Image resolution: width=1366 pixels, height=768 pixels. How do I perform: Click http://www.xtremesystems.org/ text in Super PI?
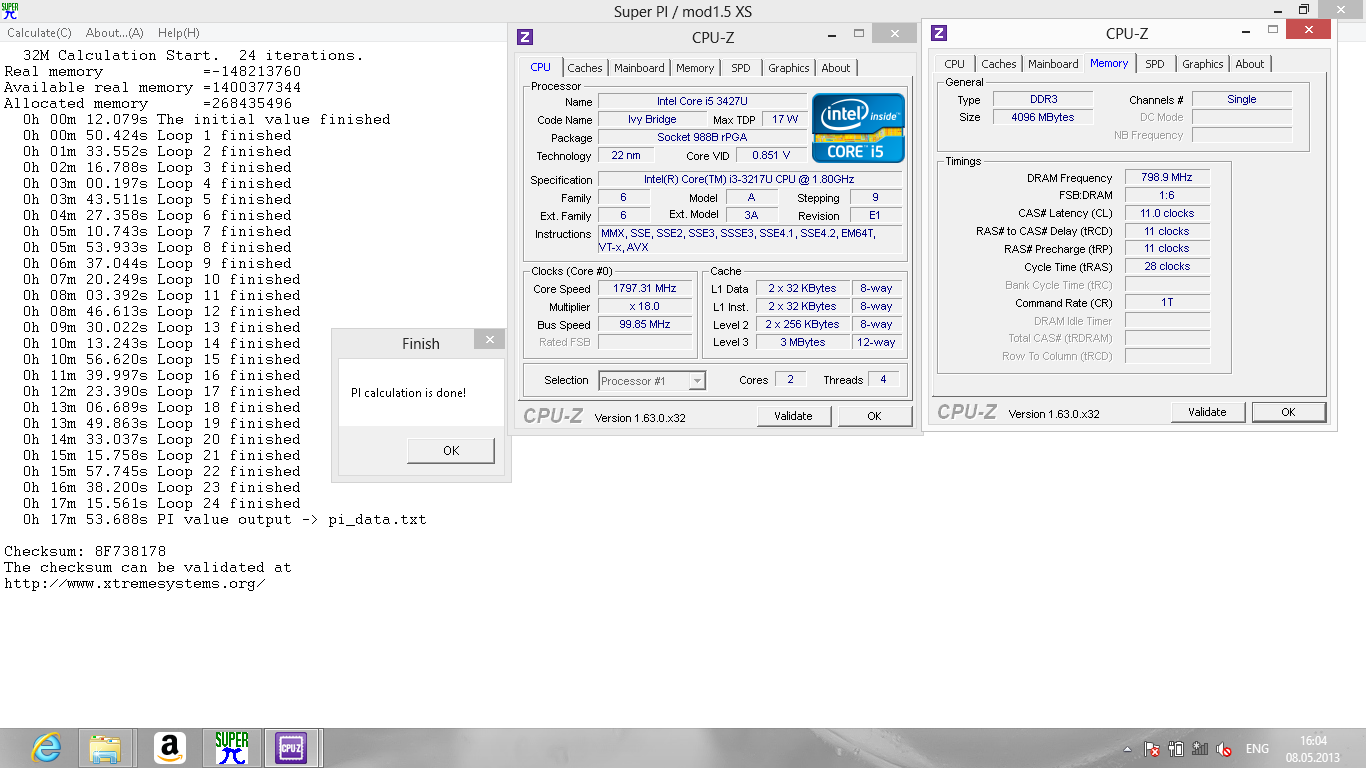pos(135,583)
